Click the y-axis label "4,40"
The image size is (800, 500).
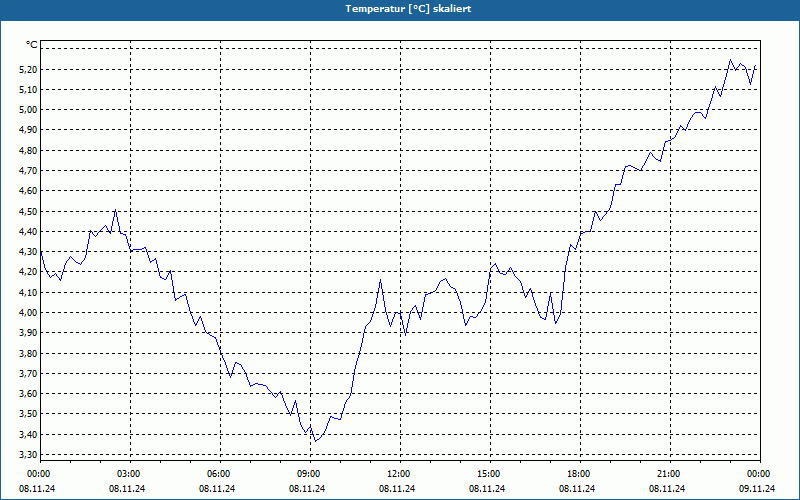[28, 232]
